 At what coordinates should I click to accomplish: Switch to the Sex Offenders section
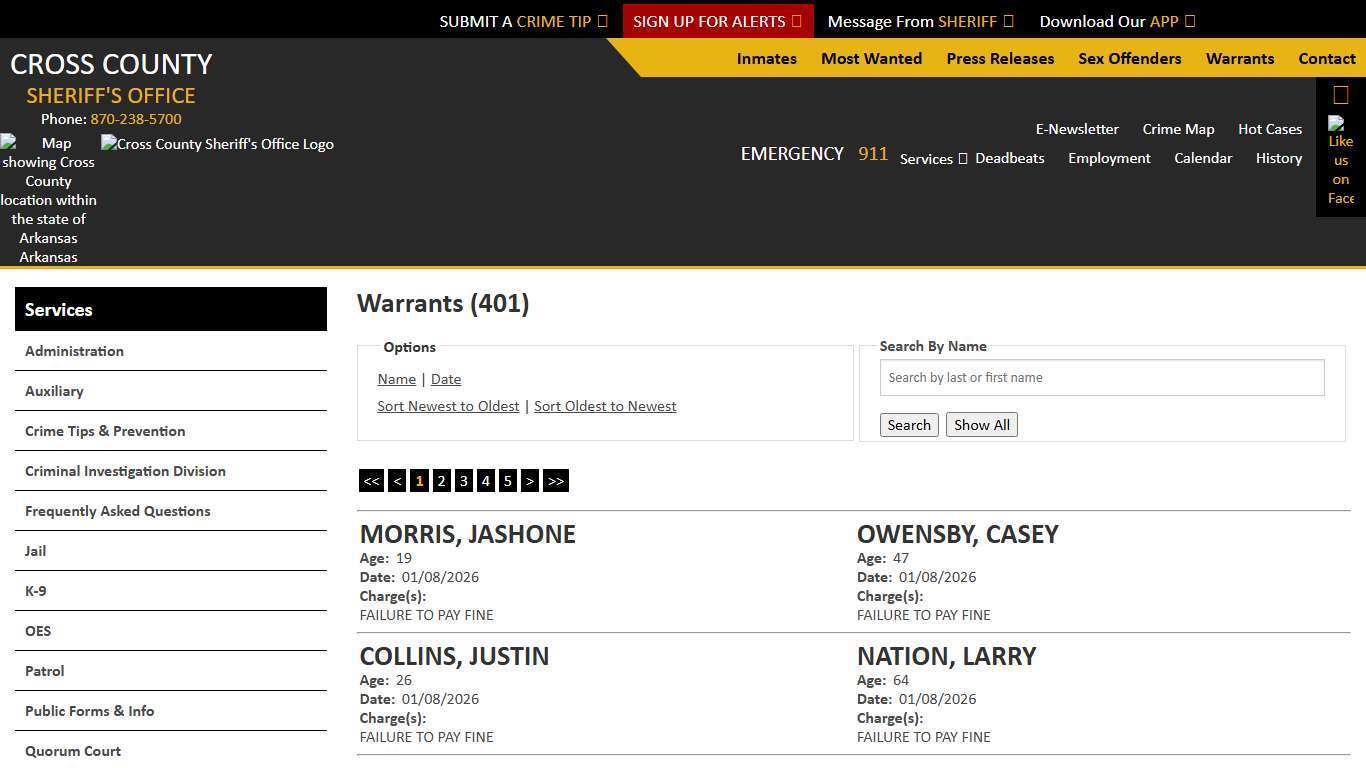point(1130,59)
